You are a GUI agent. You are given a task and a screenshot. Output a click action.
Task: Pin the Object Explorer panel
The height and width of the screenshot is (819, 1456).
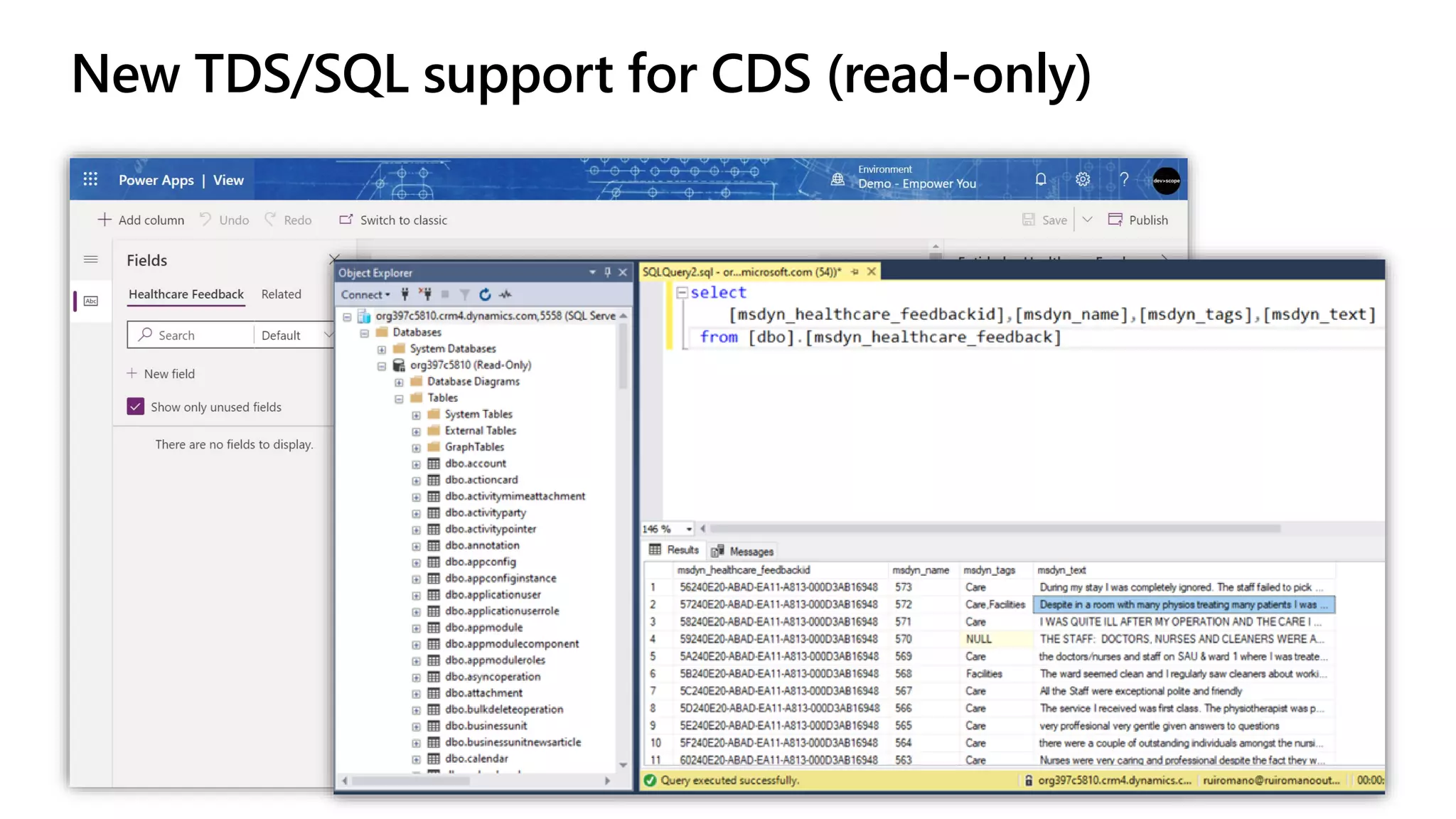coord(608,272)
